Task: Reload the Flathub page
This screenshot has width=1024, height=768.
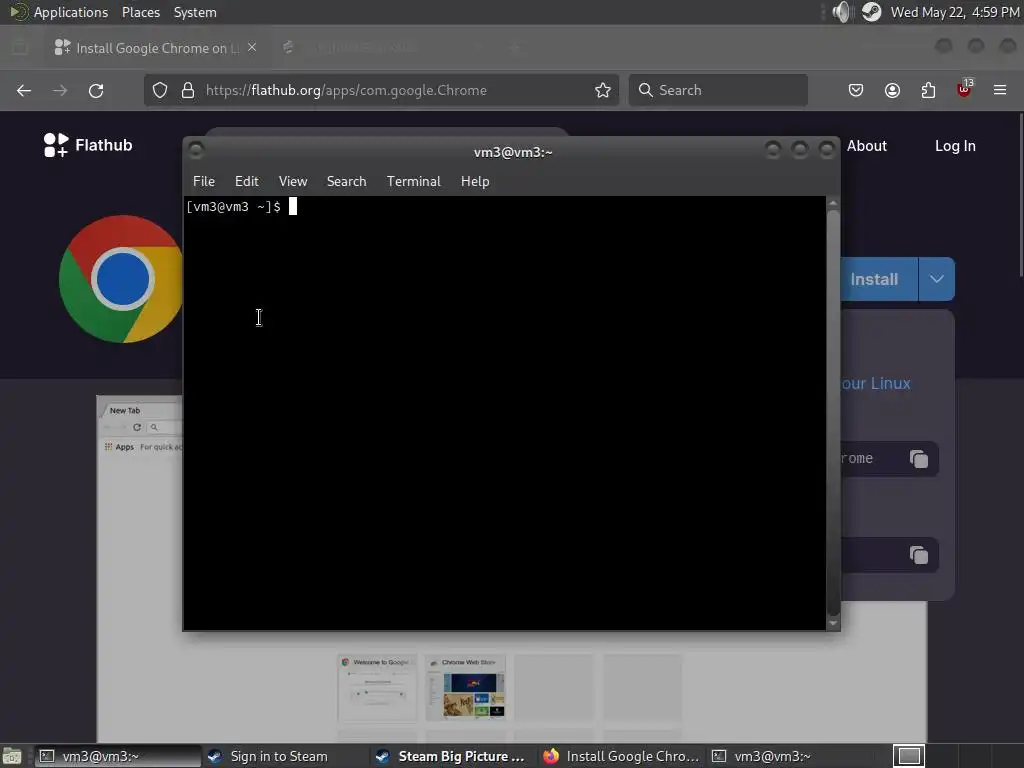Action: (96, 91)
